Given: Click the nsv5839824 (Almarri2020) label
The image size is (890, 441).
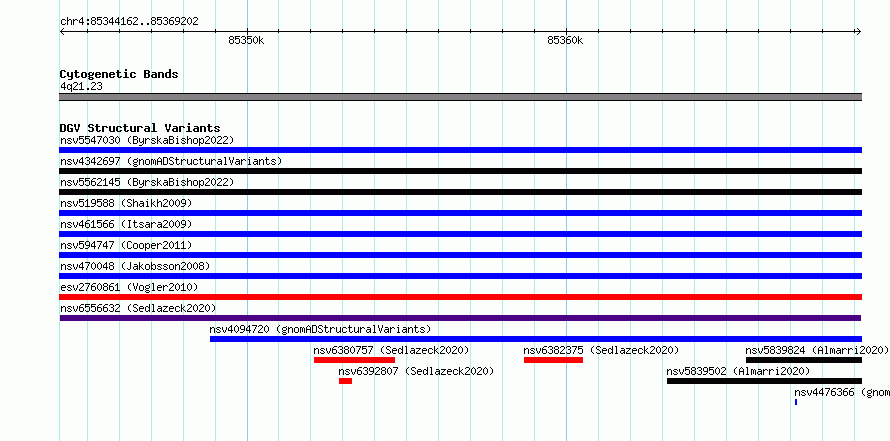Looking at the screenshot, I should (x=816, y=350).
